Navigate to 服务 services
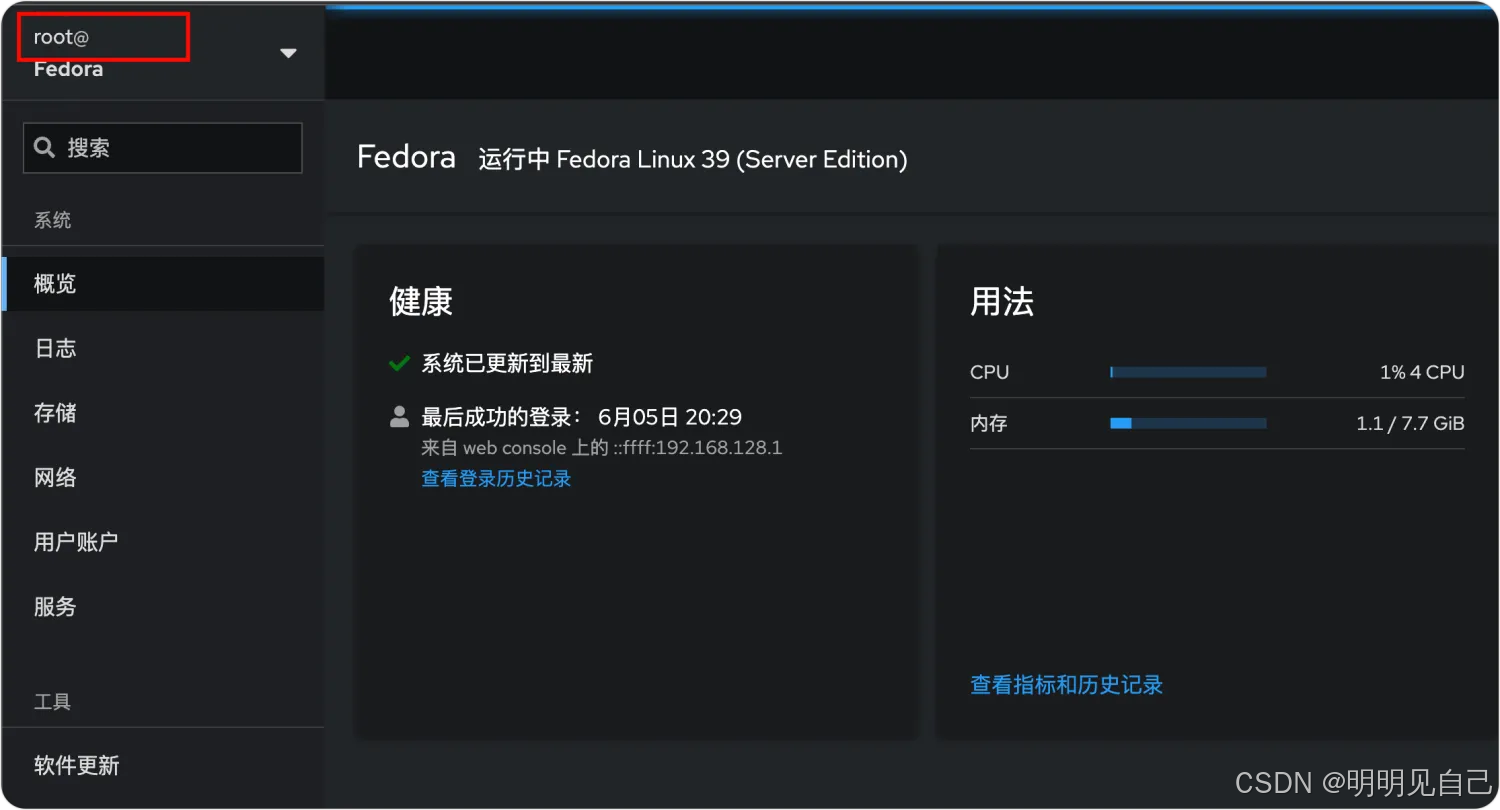The height and width of the screenshot is (810, 1500). coord(163,606)
